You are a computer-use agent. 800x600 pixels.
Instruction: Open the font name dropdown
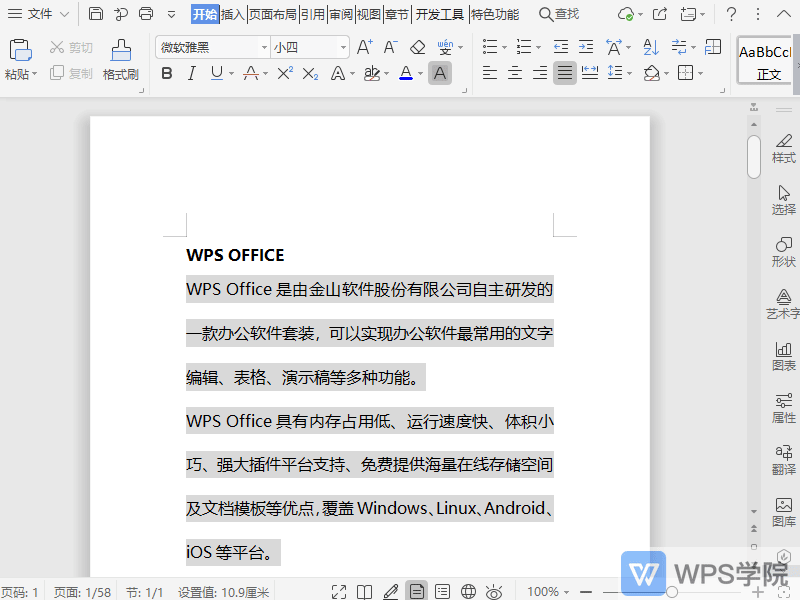point(264,47)
